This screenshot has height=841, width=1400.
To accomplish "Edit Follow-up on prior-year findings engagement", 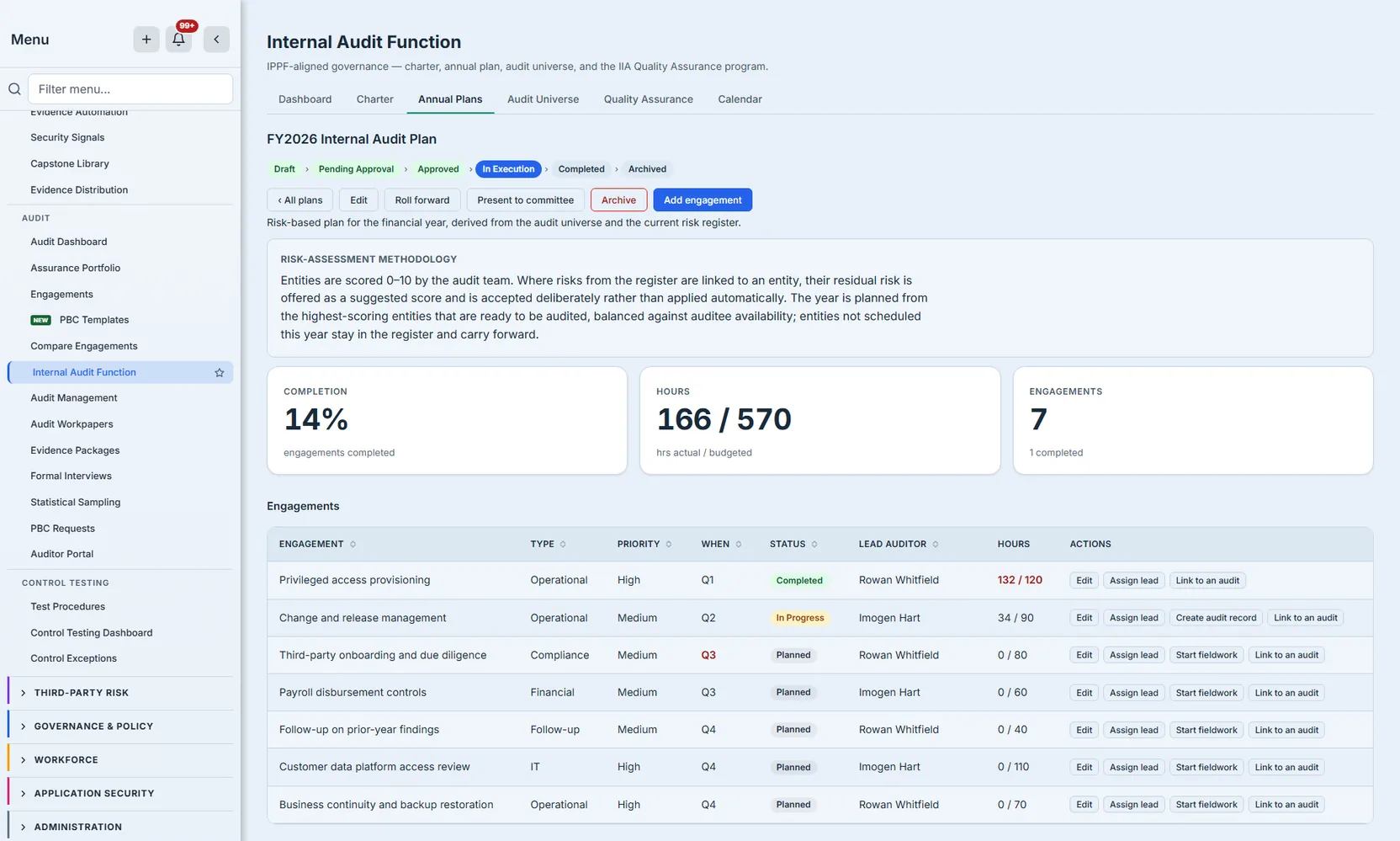I will point(1084,730).
